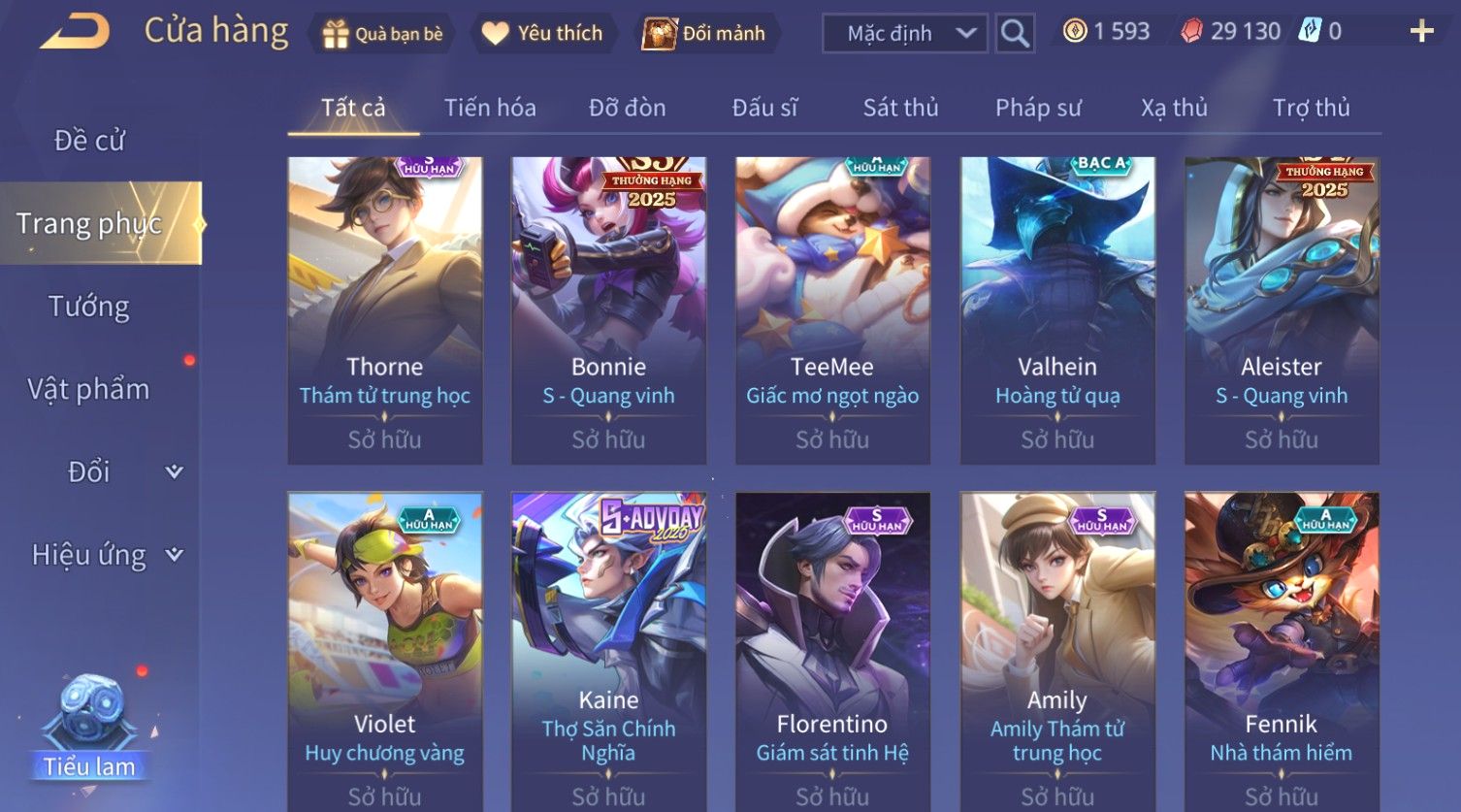Image resolution: width=1461 pixels, height=812 pixels.
Task: Open the Đổi mảnh chest icon
Action: tap(659, 34)
